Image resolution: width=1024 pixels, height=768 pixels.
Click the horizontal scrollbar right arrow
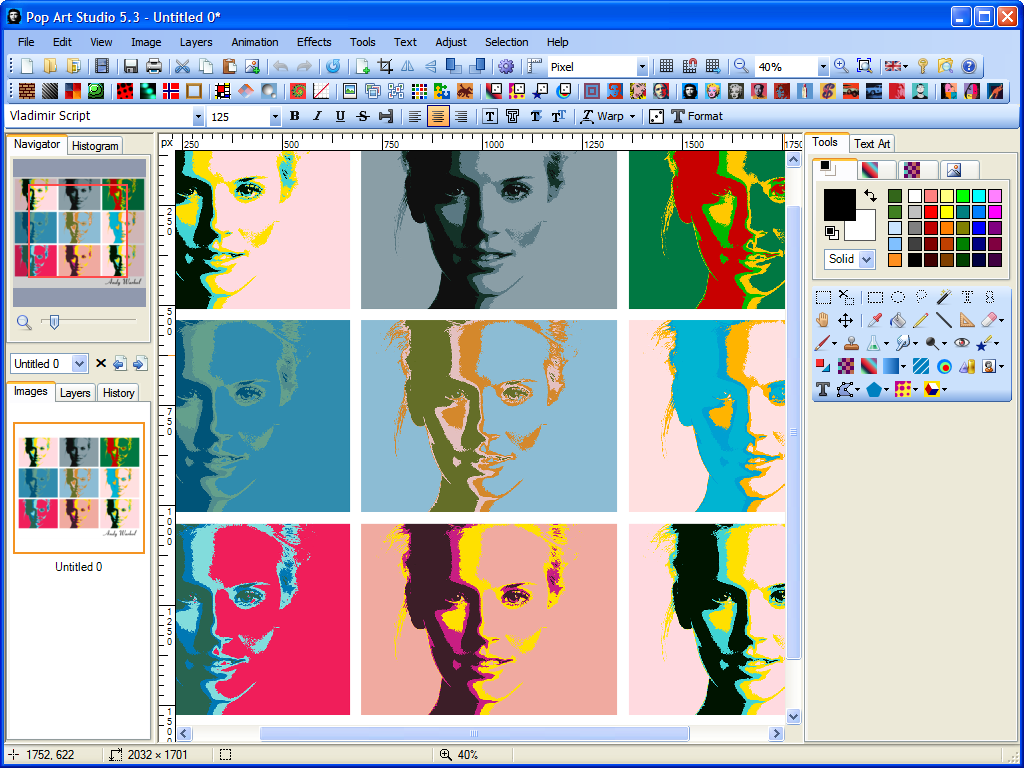[x=776, y=733]
